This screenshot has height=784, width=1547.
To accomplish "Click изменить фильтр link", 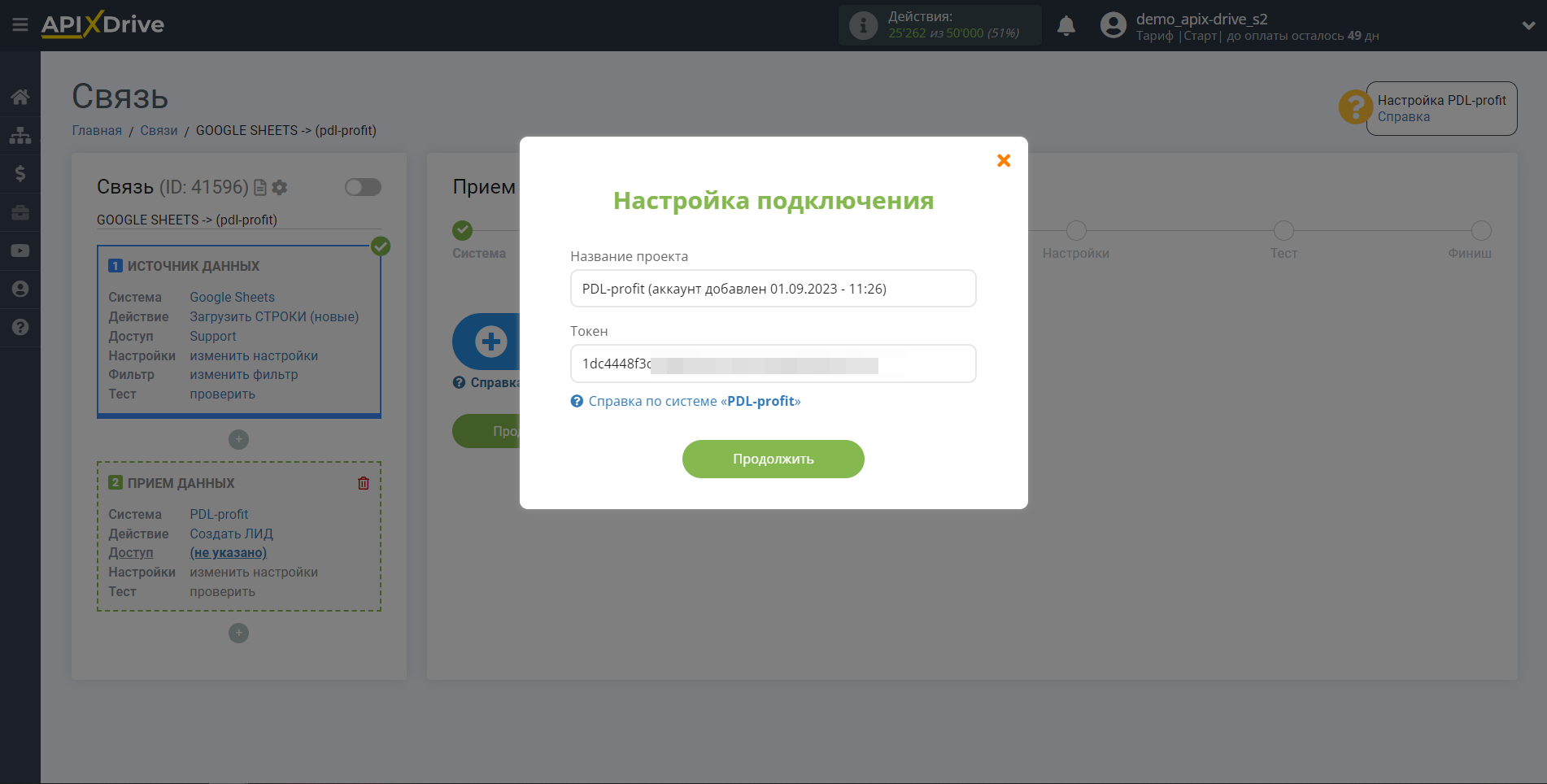I will [244, 374].
